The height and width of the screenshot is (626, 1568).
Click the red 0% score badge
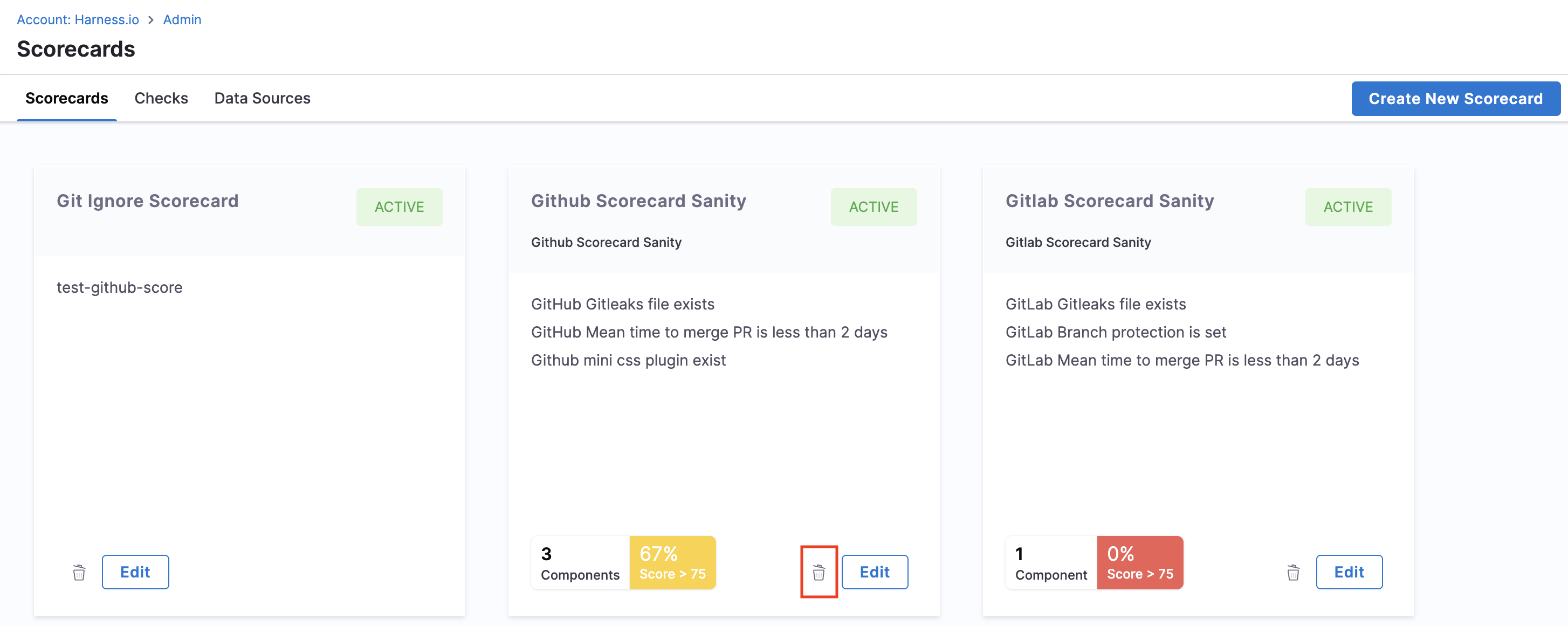(1139, 563)
